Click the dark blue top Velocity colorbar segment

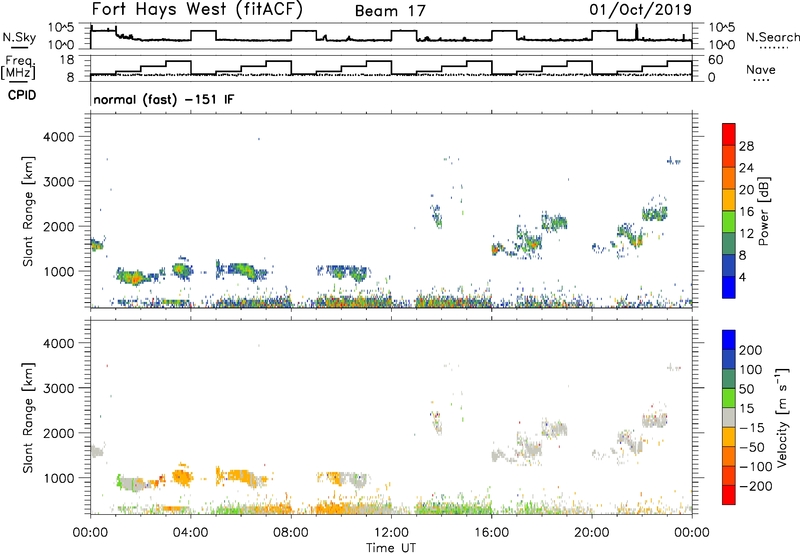click(729, 340)
